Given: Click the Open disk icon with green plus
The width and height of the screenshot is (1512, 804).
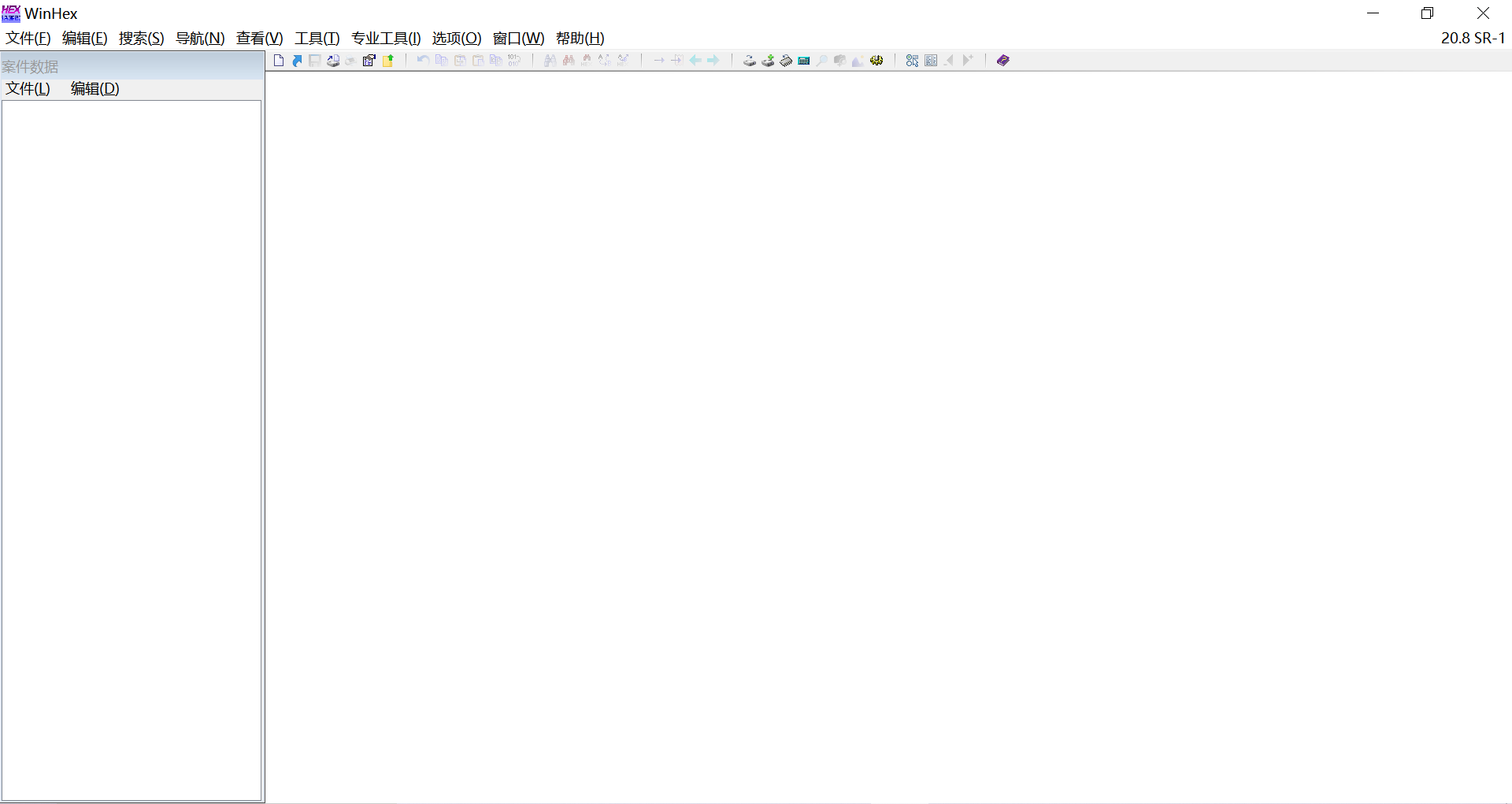Looking at the screenshot, I should tap(767, 61).
